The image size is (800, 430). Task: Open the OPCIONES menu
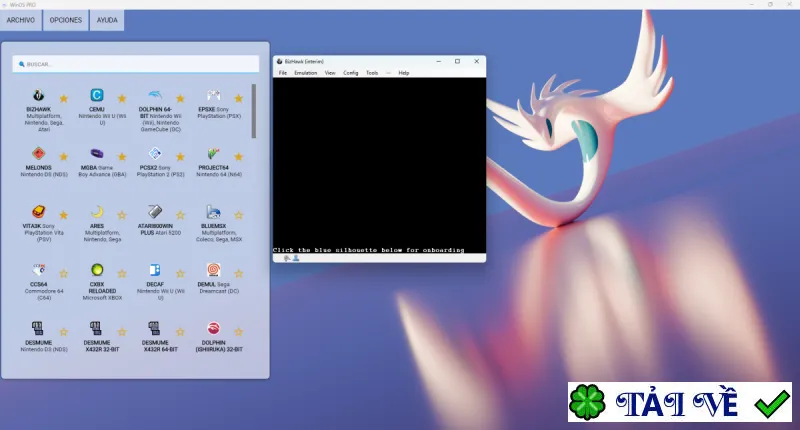[x=66, y=20]
